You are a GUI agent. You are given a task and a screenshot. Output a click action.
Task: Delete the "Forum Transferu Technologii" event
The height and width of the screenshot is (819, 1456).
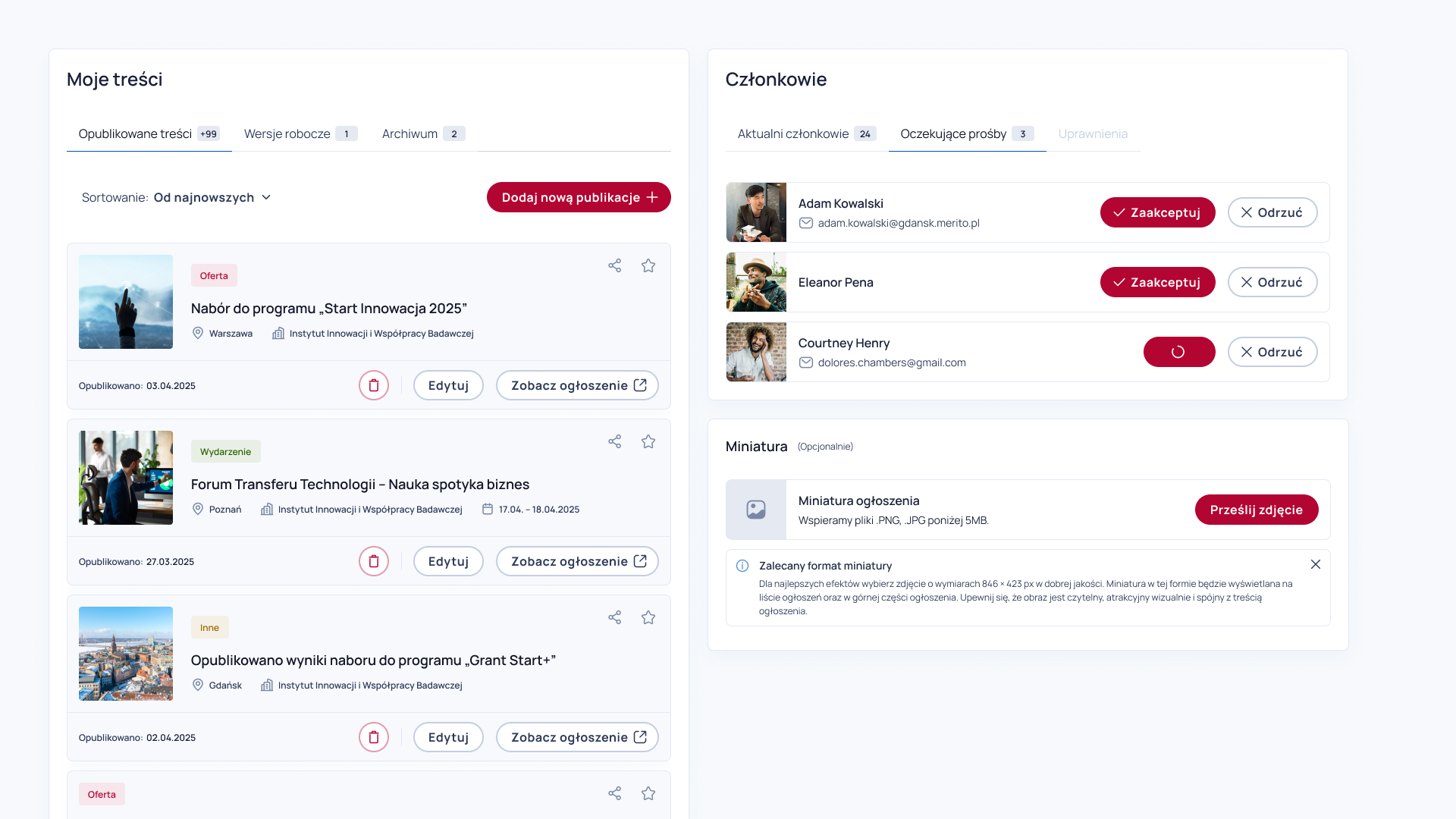[373, 561]
